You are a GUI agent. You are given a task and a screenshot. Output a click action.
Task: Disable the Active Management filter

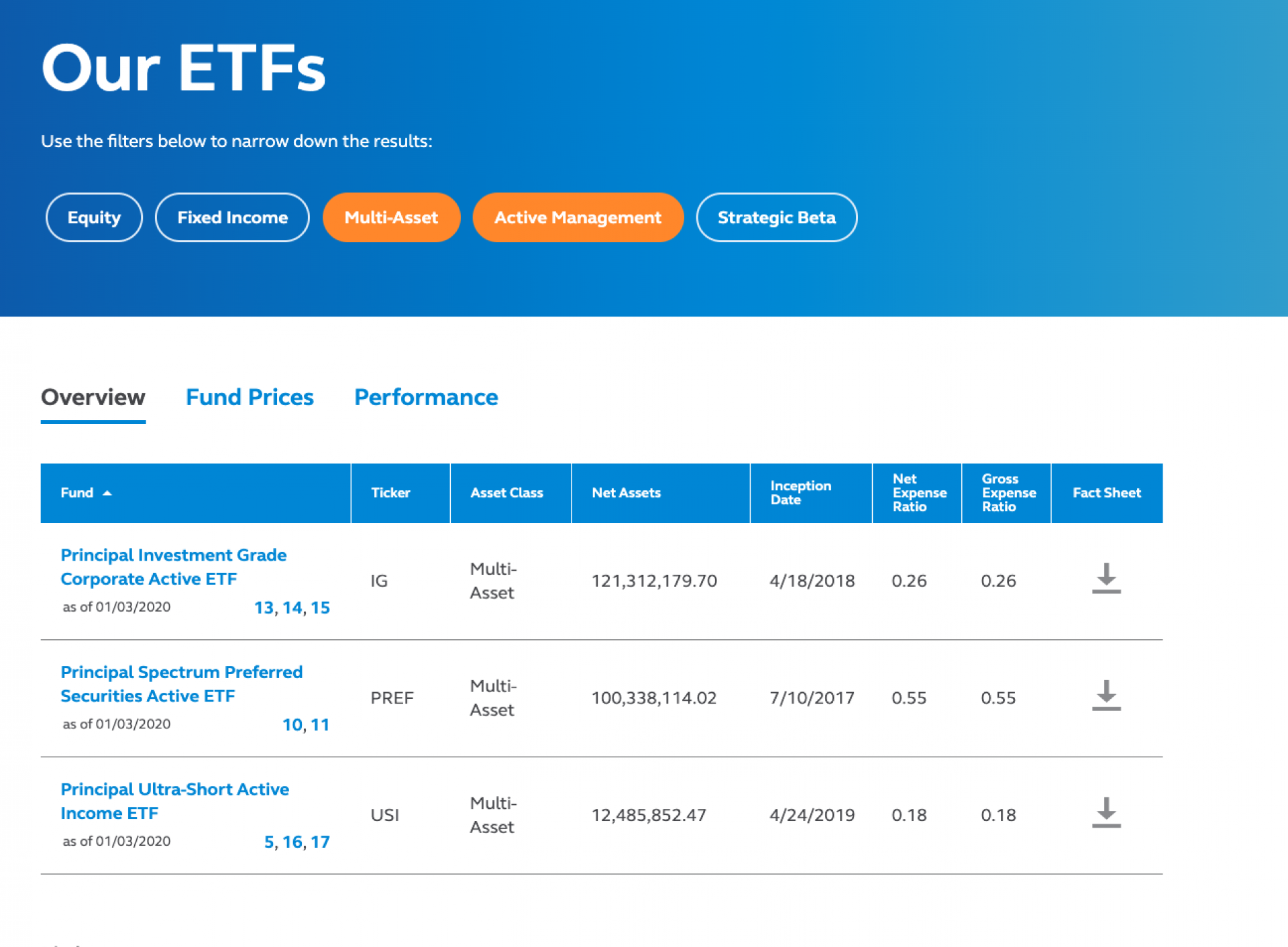click(x=578, y=217)
